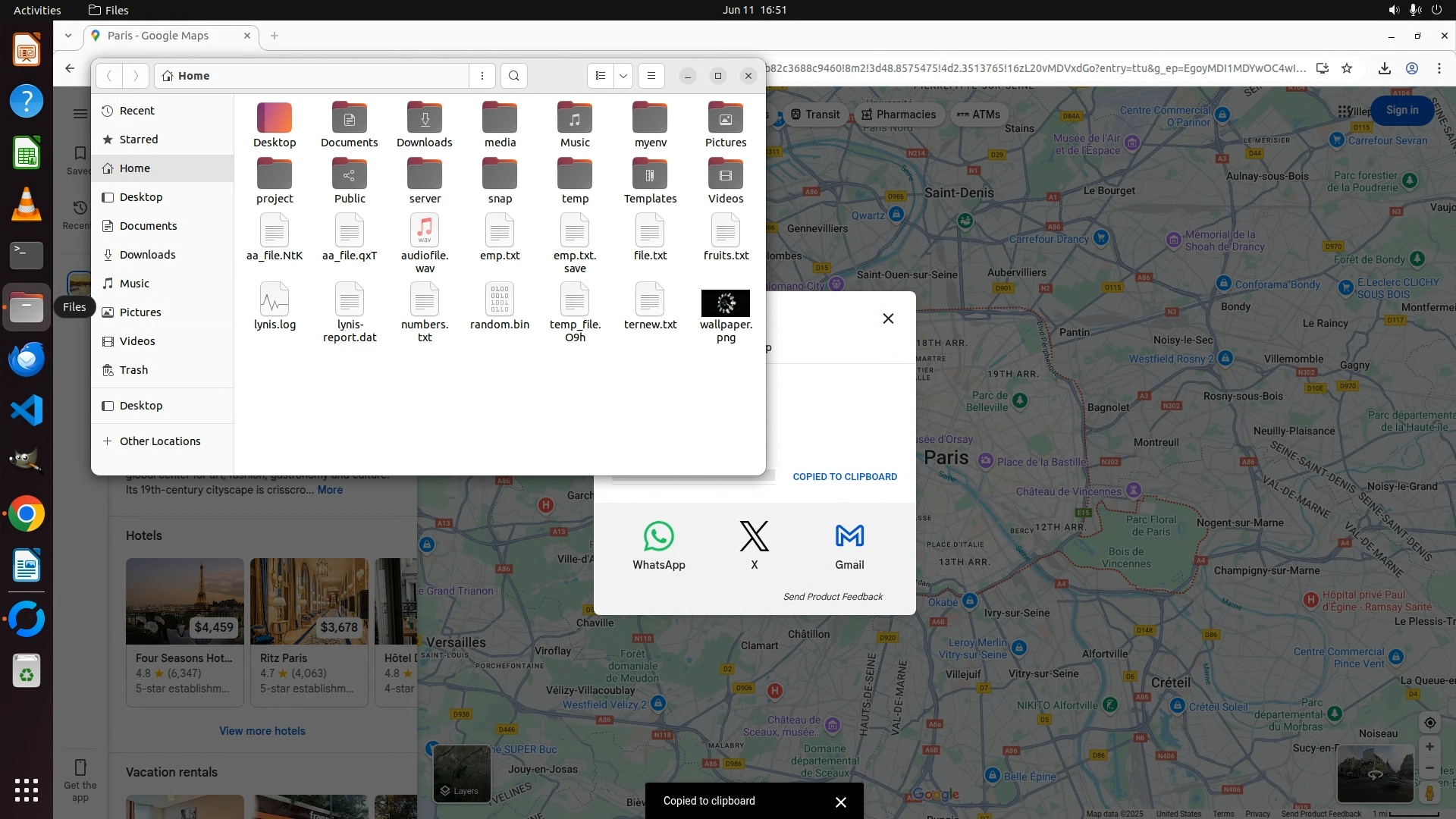Open view options dropdown arrow in Files
This screenshot has width=1456, height=819.
(623, 76)
